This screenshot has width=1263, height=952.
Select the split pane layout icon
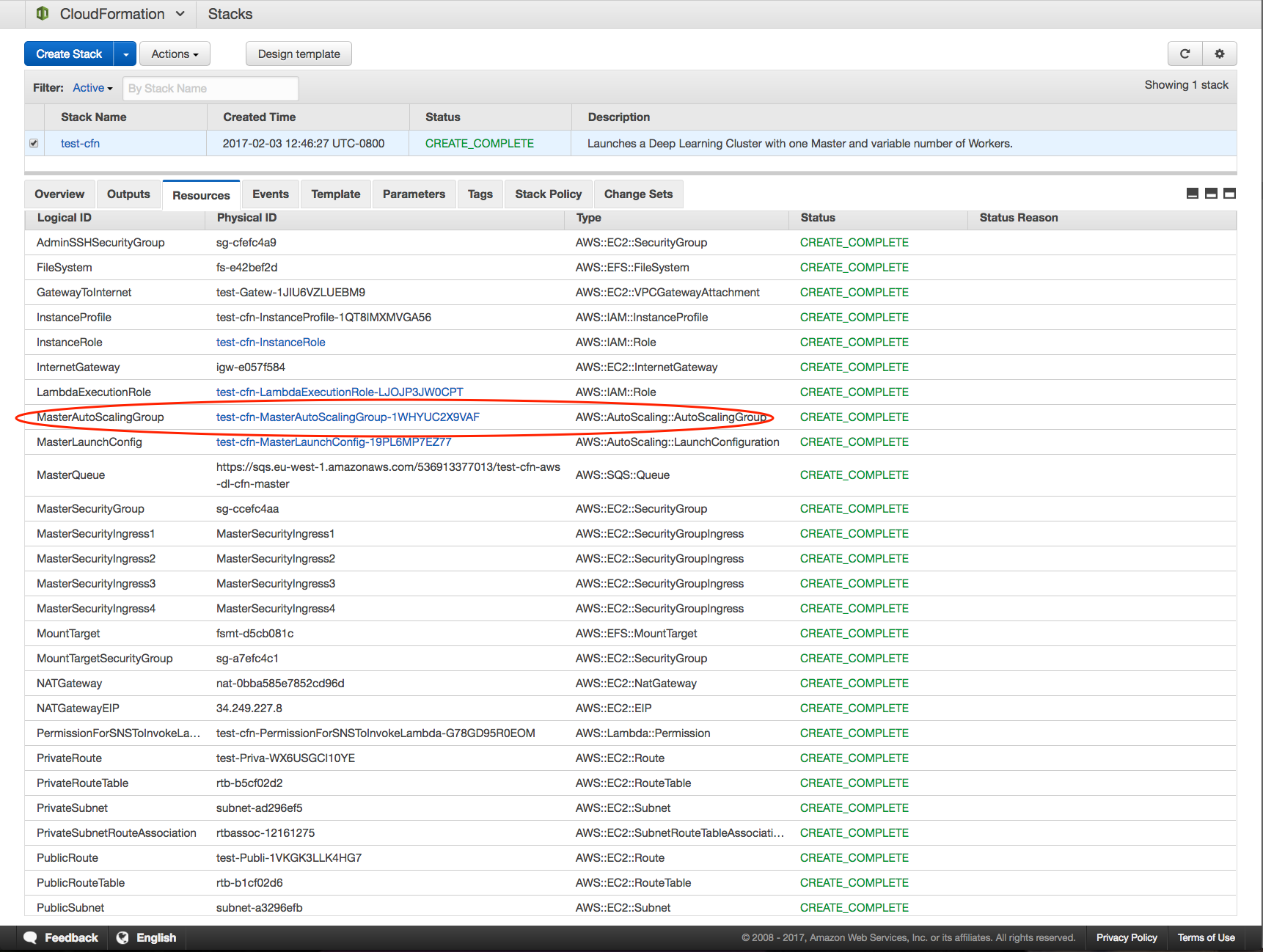[x=1211, y=194]
